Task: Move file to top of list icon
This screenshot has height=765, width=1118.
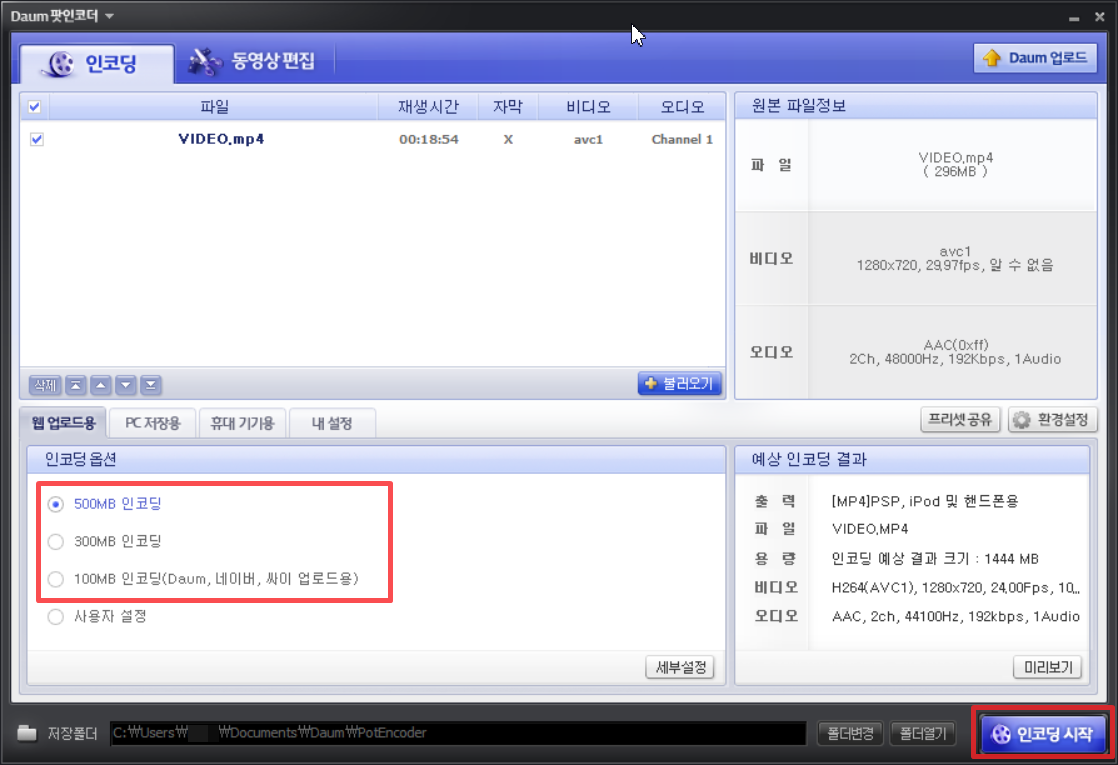Action: pos(76,385)
